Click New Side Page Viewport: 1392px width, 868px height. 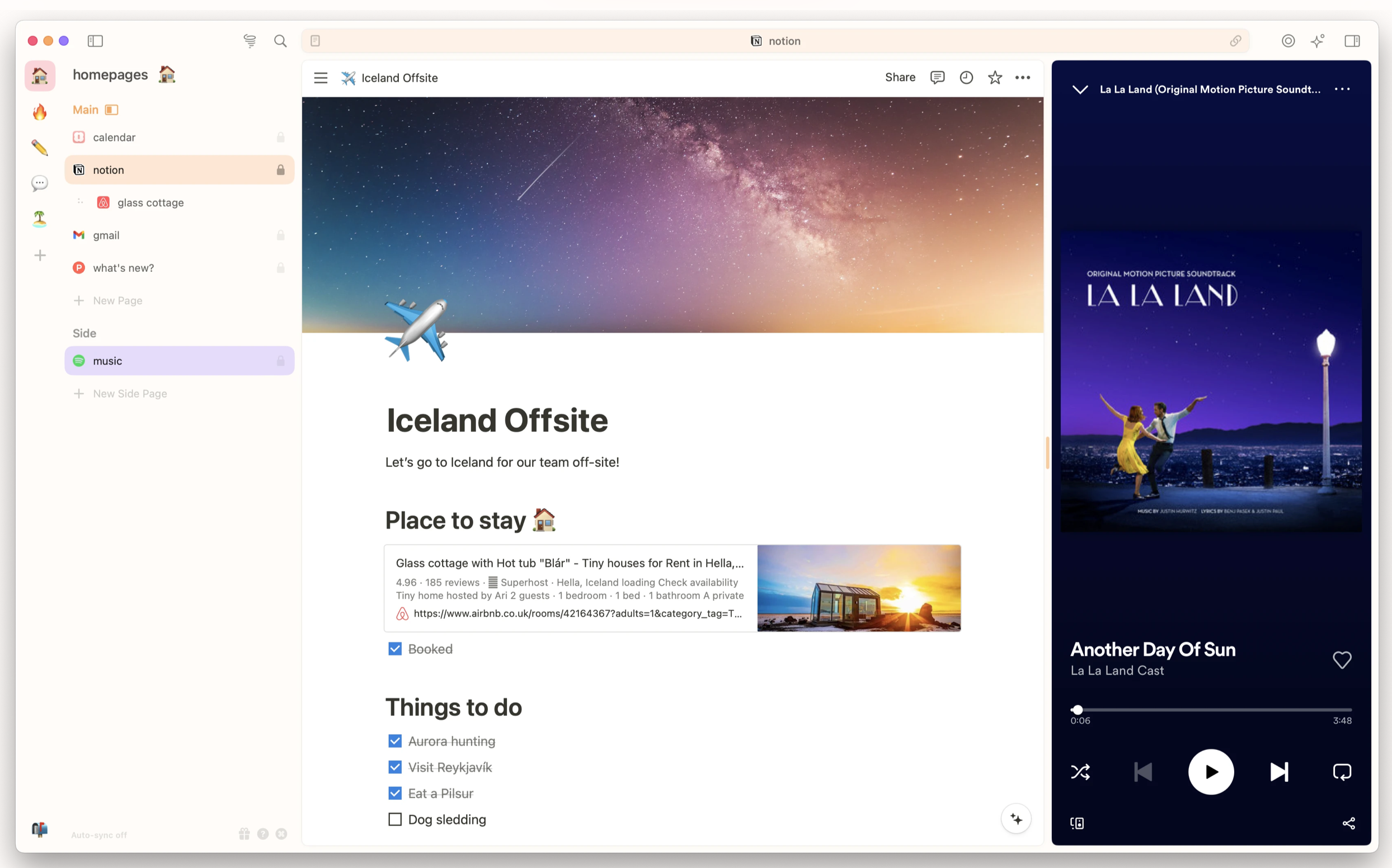130,394
